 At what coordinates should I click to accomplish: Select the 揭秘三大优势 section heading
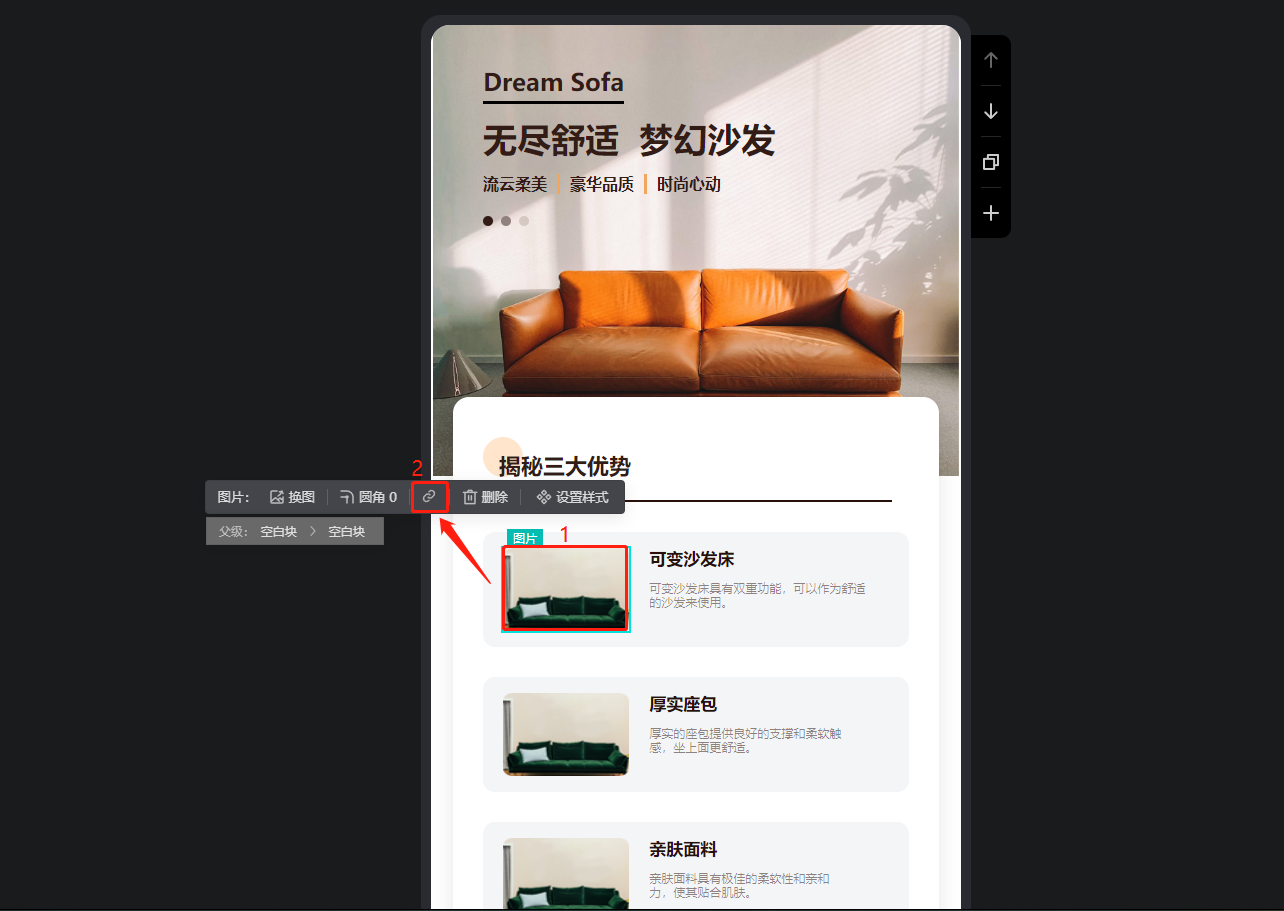tap(564, 466)
